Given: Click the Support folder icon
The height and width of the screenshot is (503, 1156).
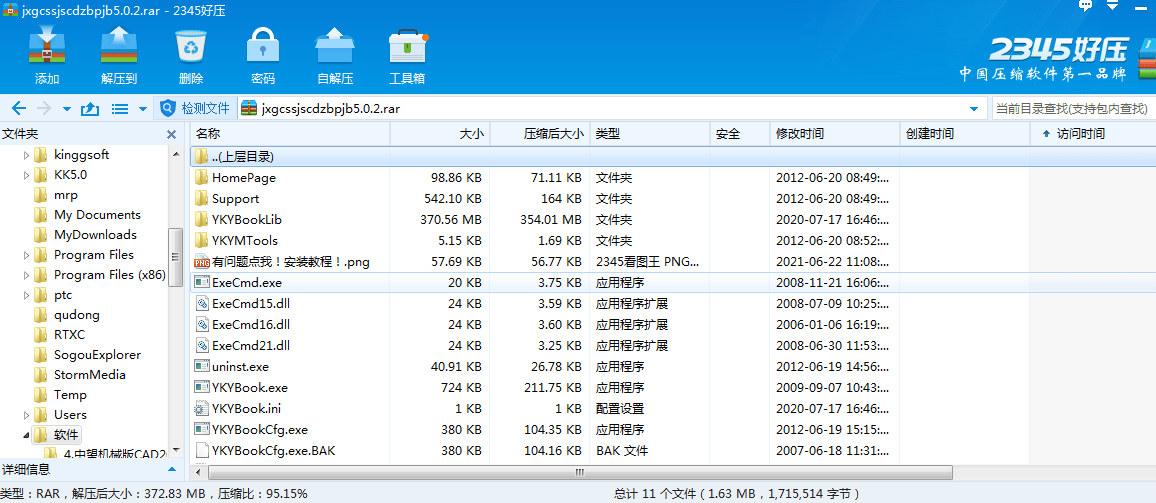Looking at the screenshot, I should 201,198.
